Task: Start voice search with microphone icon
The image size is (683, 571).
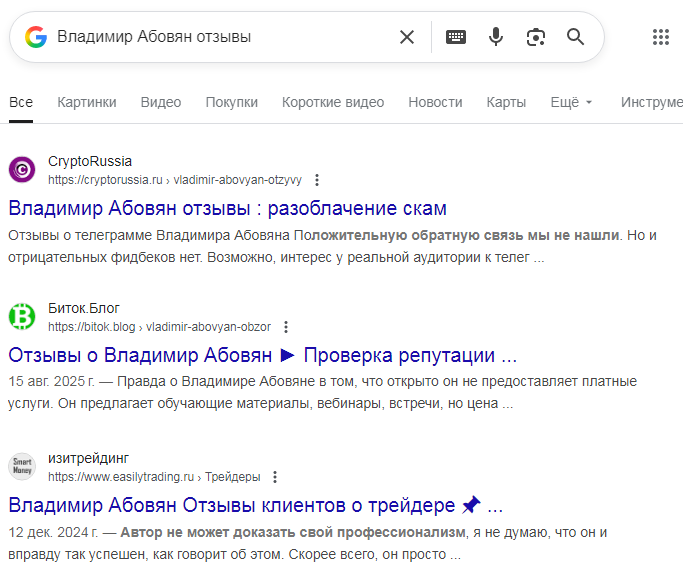Action: (x=496, y=37)
